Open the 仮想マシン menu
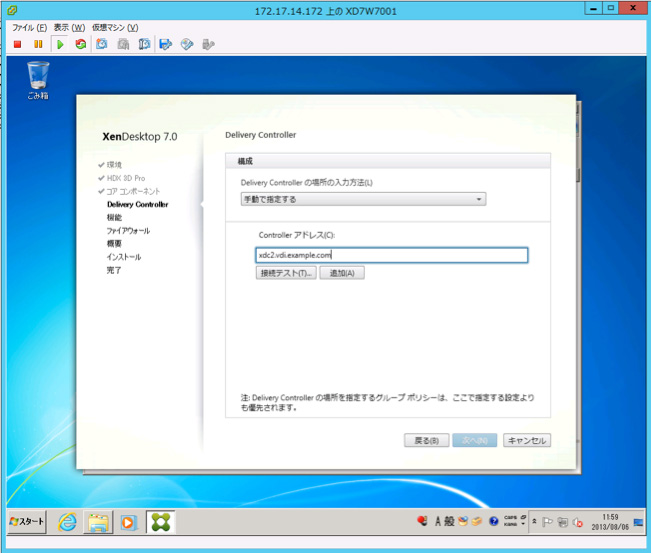 point(115,27)
